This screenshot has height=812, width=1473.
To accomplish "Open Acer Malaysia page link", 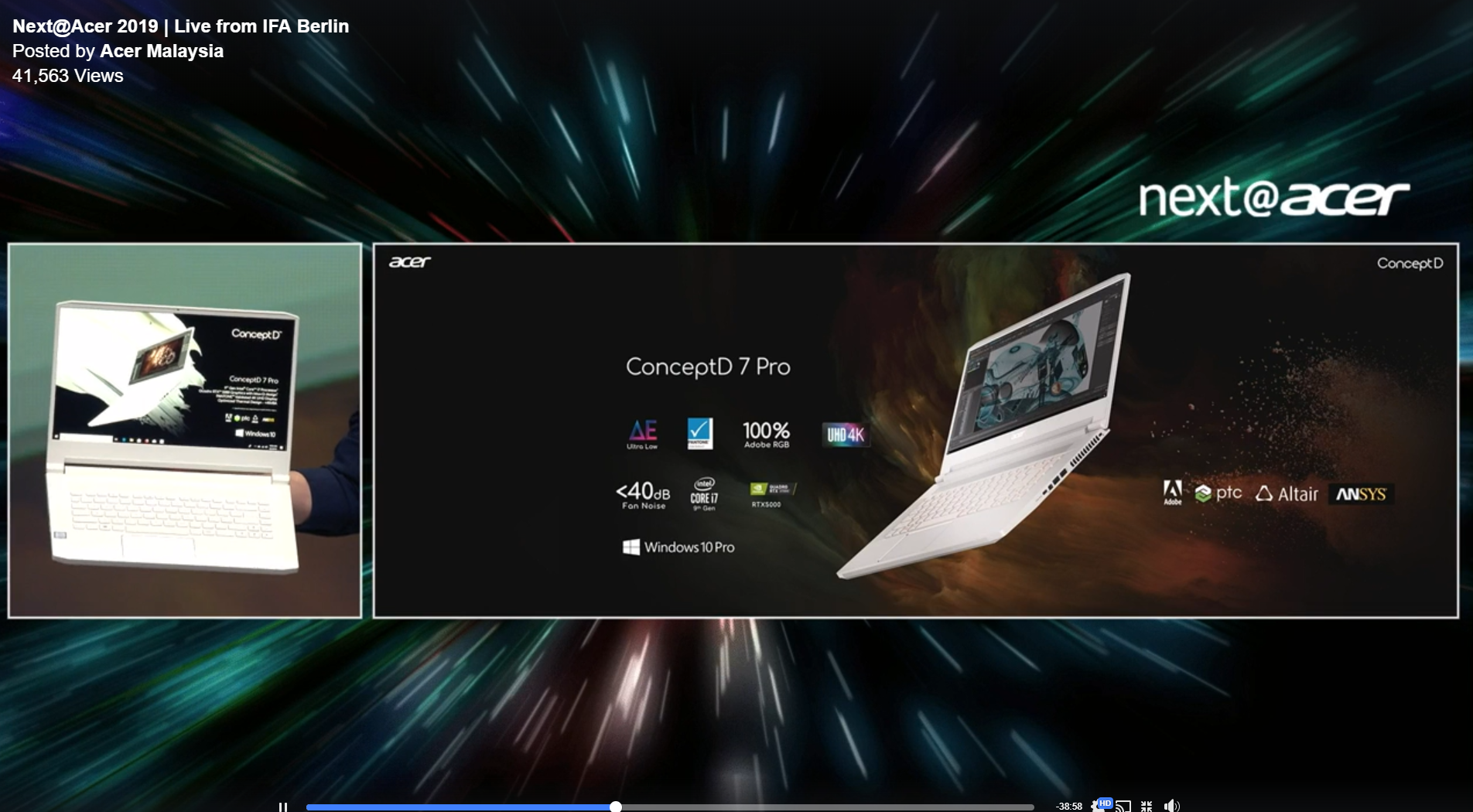I will point(162,51).
